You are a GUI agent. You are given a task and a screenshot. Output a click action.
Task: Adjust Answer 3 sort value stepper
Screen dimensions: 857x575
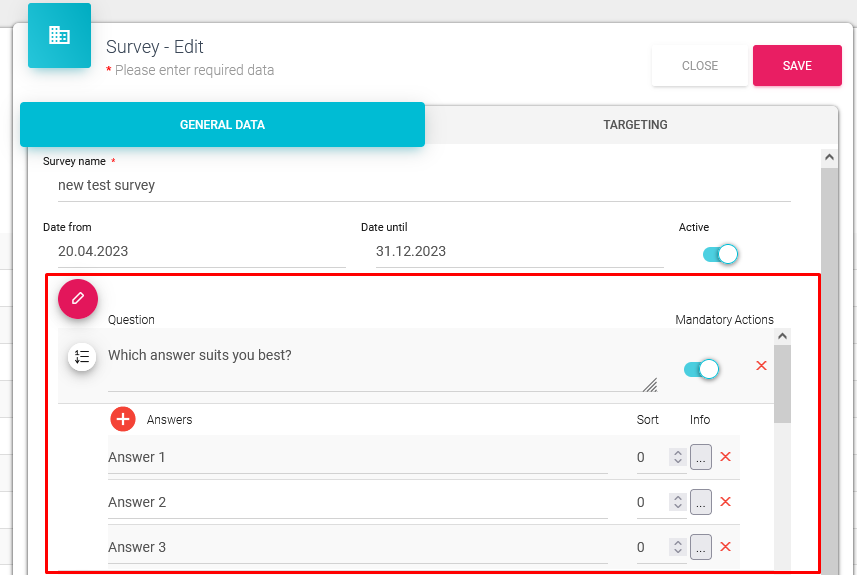point(677,547)
